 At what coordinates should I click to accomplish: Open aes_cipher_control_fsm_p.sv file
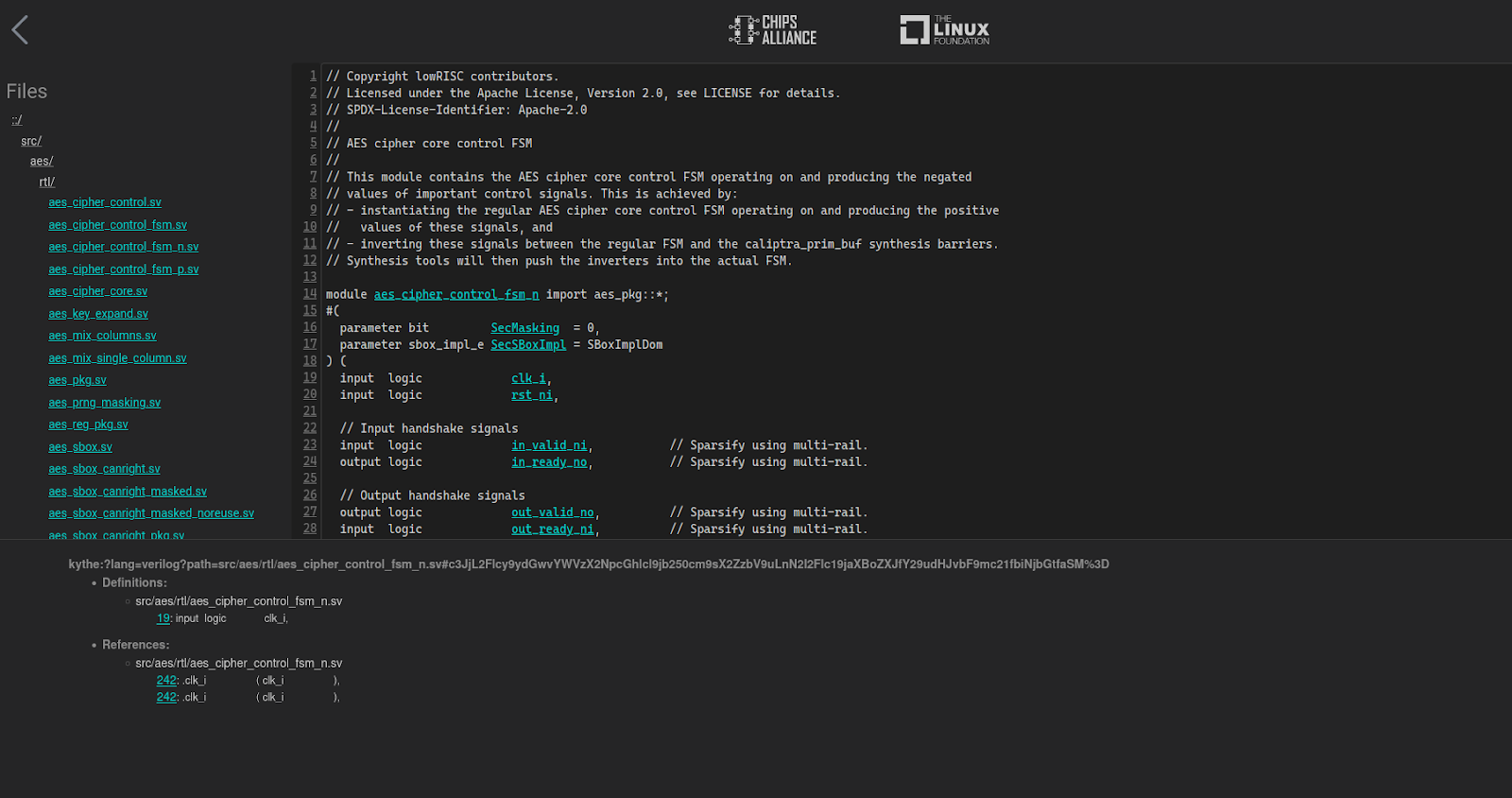tap(124, 269)
